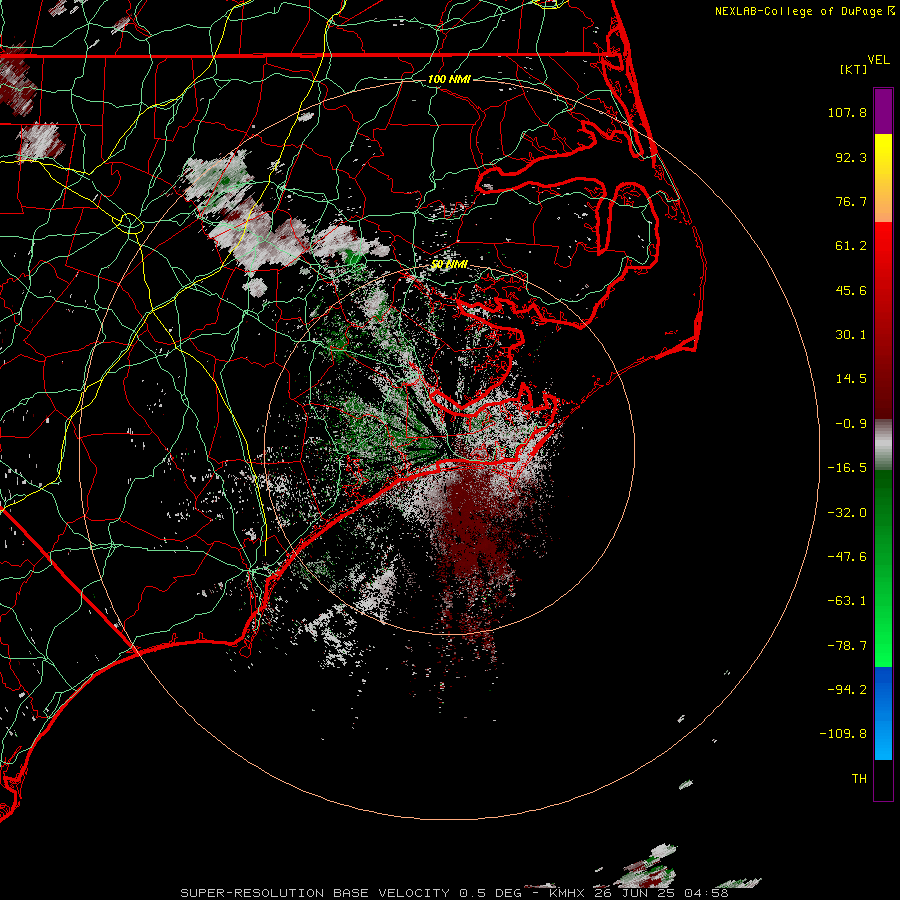The image size is (900, 900).
Task: Click the [KT] units label
Action: (x=854, y=69)
